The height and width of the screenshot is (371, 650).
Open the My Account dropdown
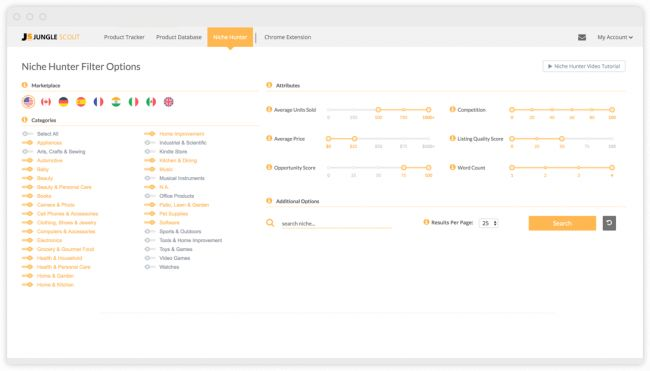[x=615, y=37]
